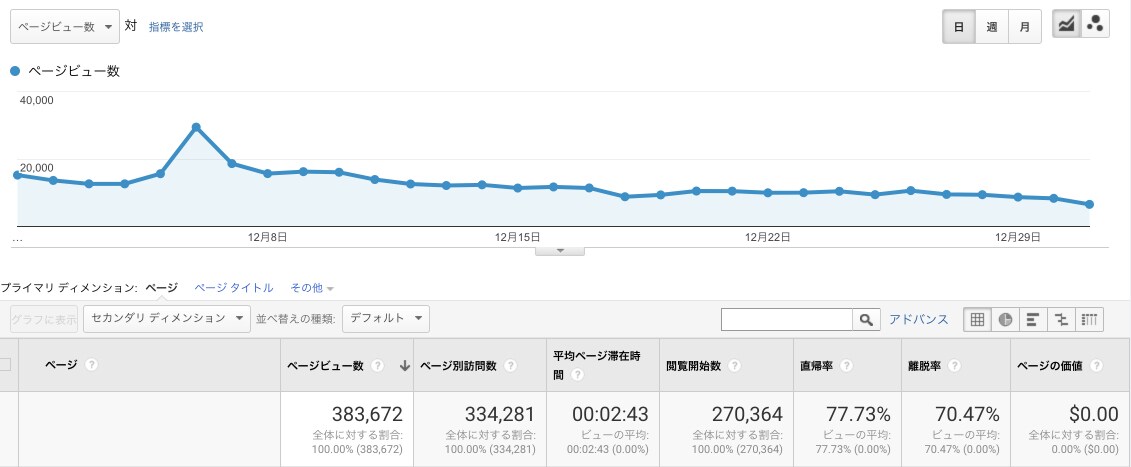
Task: Select ページ primary dimension
Action: tap(162, 287)
